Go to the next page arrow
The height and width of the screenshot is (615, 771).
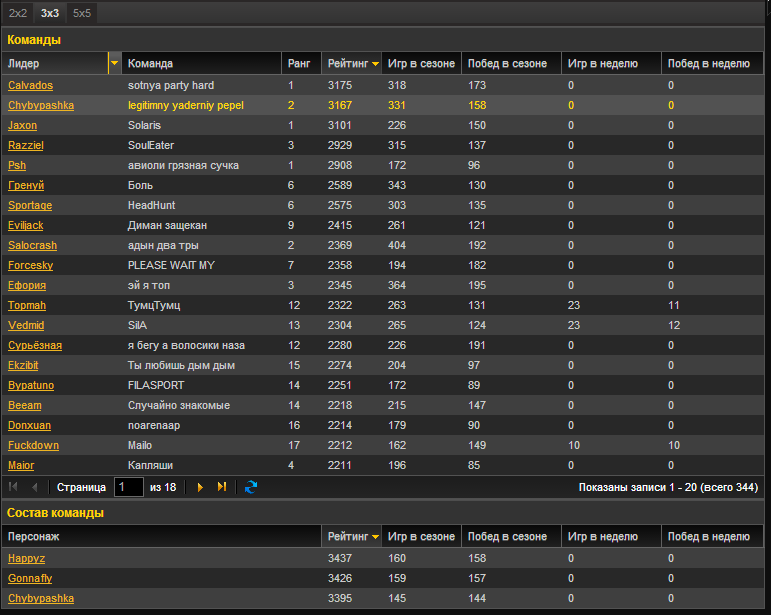coord(200,487)
